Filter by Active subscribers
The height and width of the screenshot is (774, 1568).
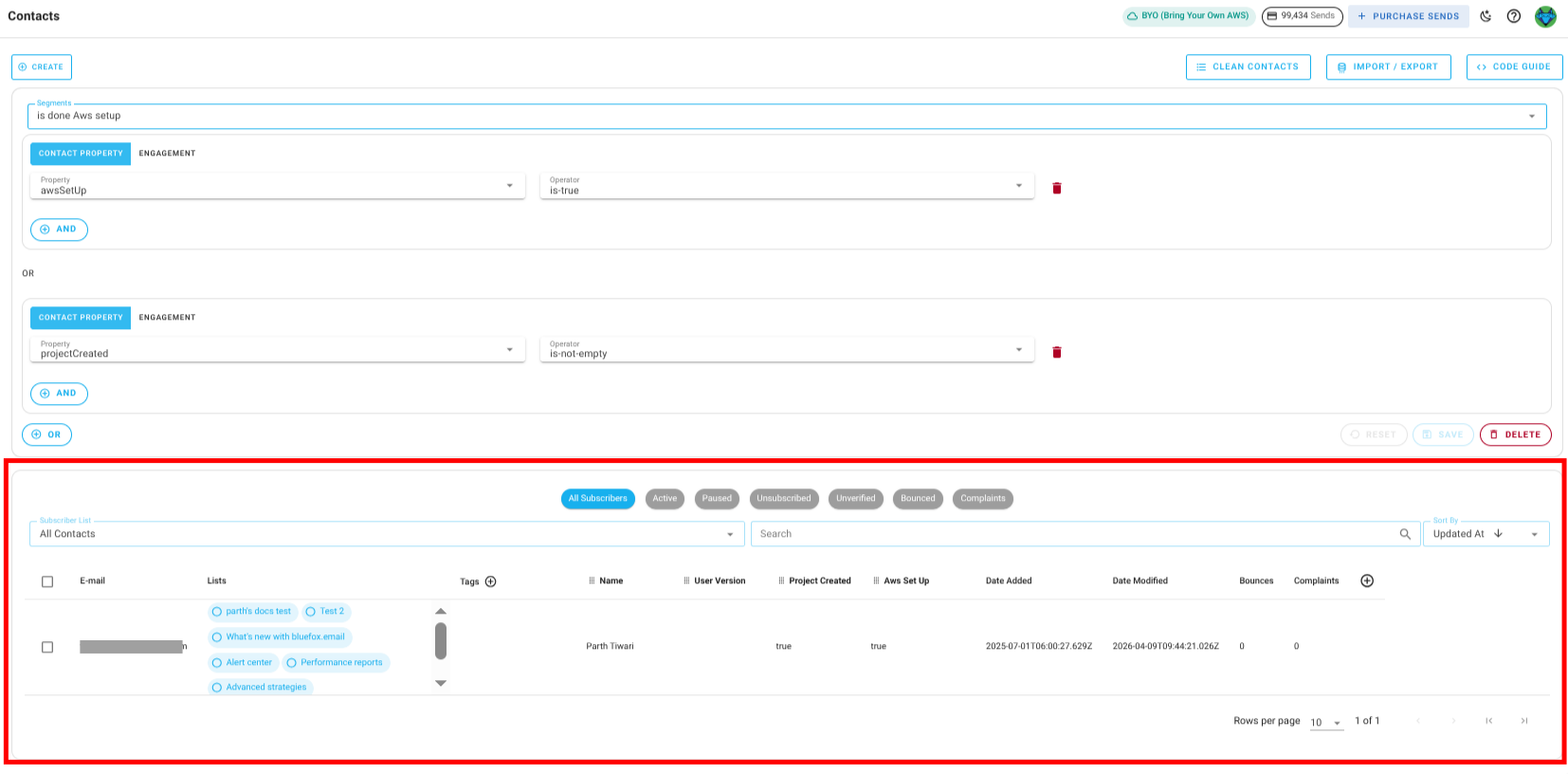(665, 499)
